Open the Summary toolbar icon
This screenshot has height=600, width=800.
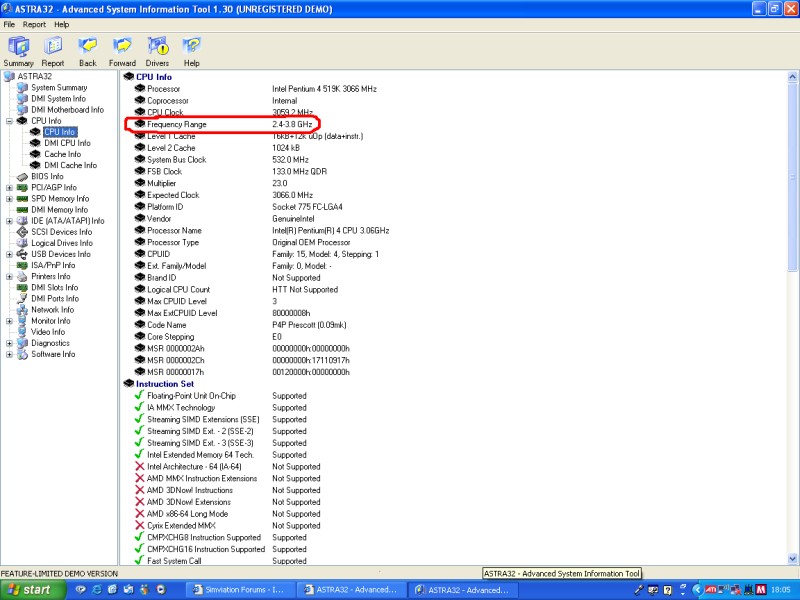click(x=18, y=52)
